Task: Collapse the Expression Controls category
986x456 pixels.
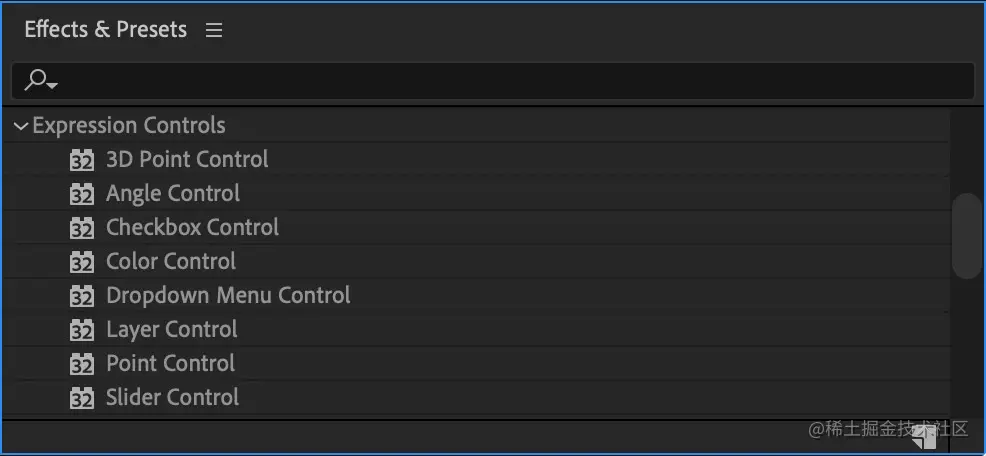Action: [x=21, y=127]
